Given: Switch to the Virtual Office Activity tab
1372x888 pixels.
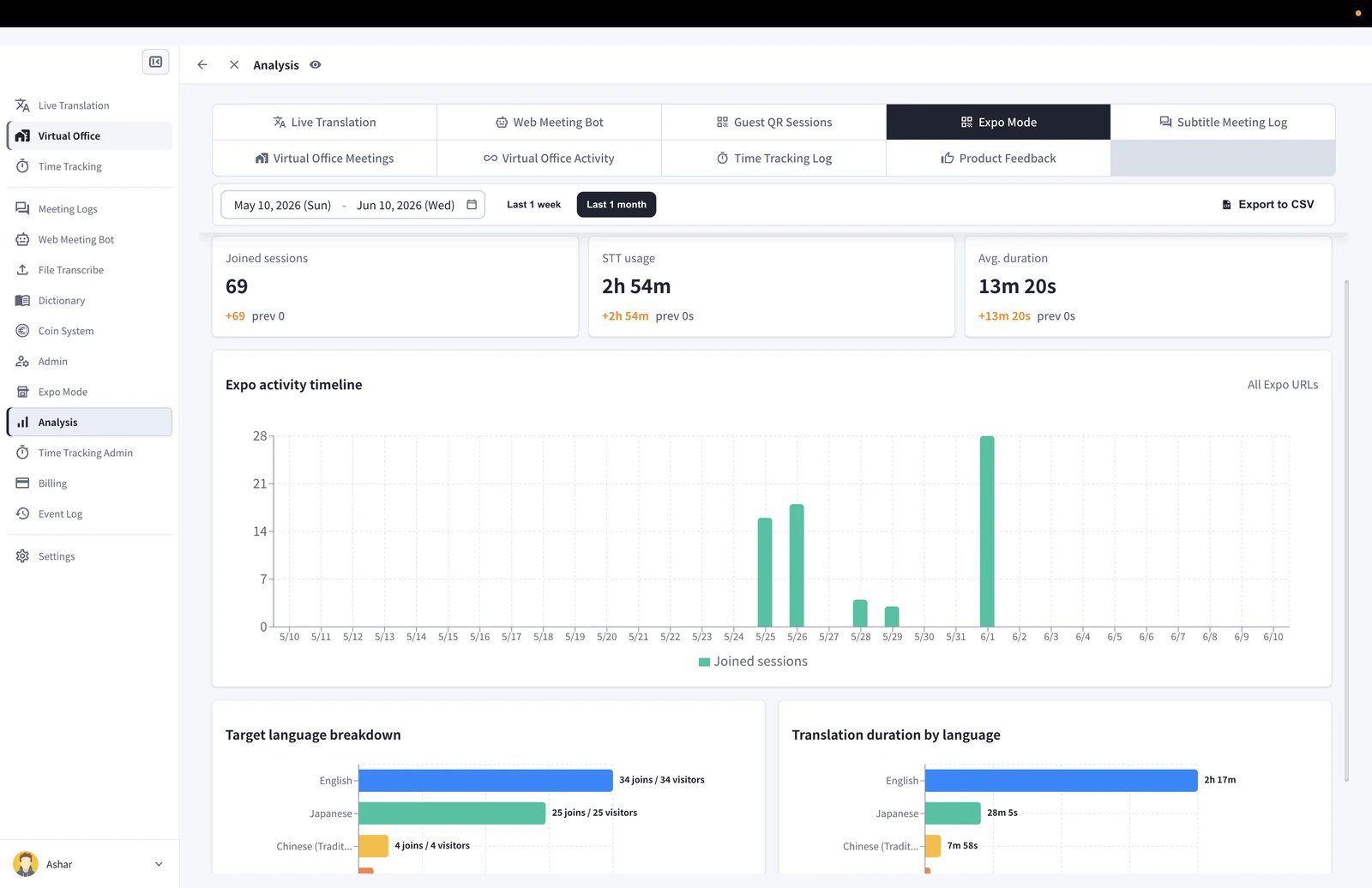Looking at the screenshot, I should 549,159.
